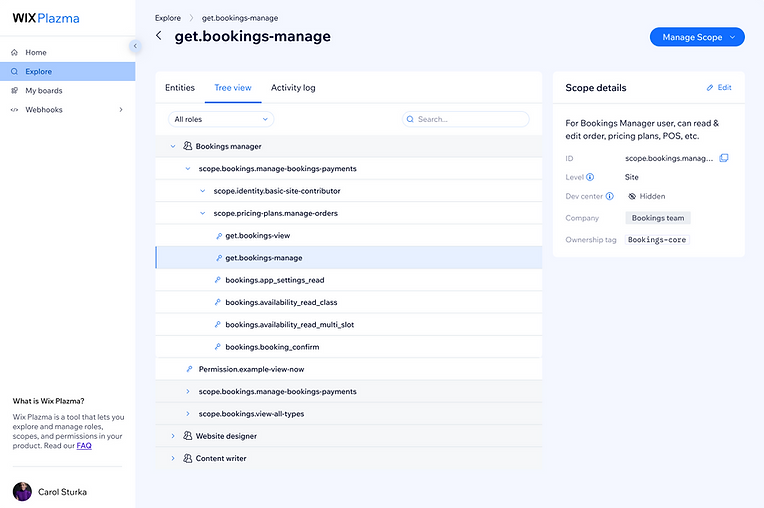The width and height of the screenshot is (764, 508).
Task: Click the Explore magnifier icon in sidebar
Action: (x=15, y=71)
